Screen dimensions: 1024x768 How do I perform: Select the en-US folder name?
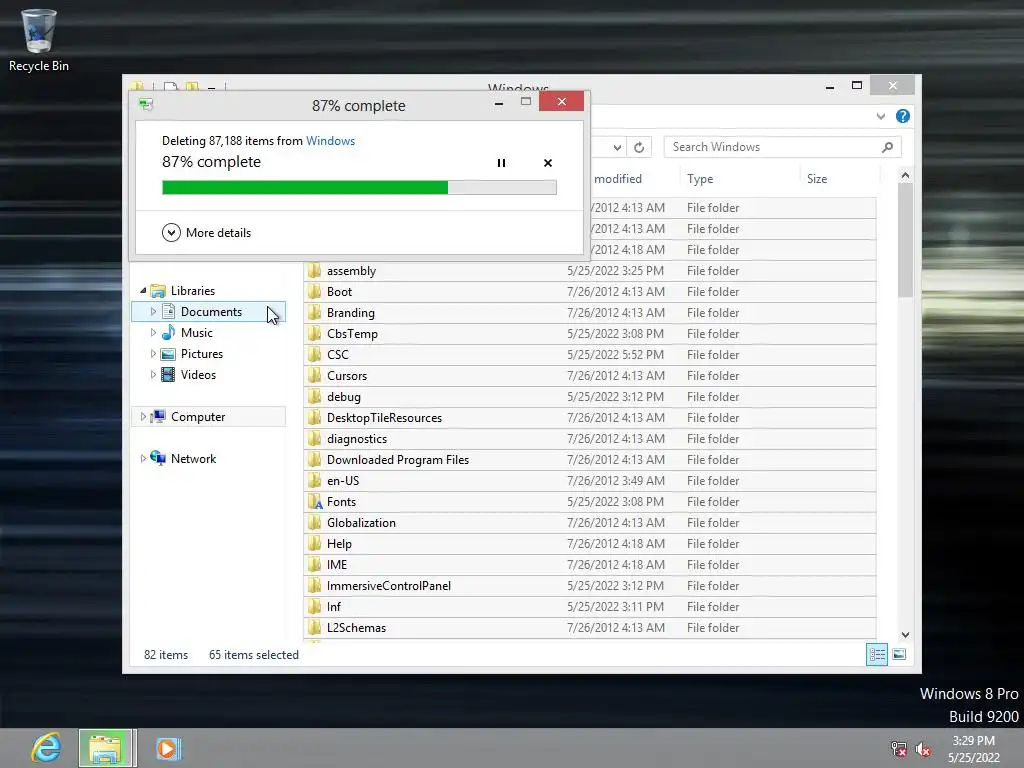point(343,481)
